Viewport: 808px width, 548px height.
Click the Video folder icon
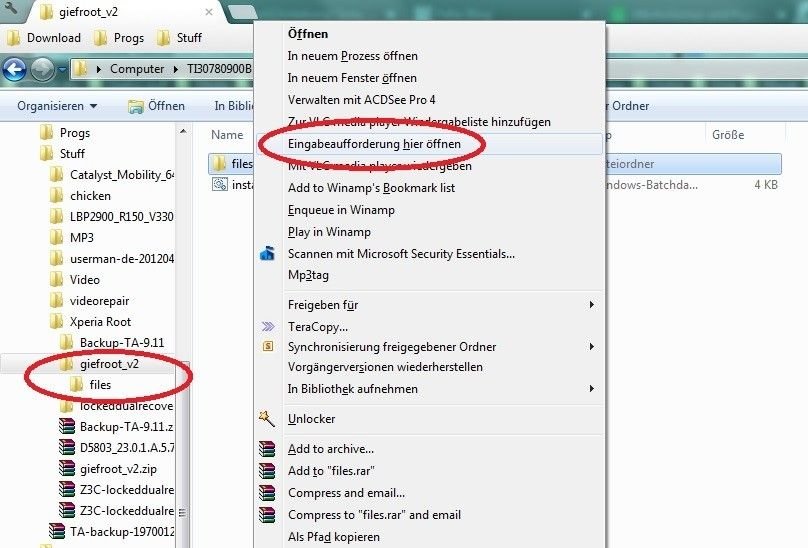pyautogui.click(x=57, y=280)
